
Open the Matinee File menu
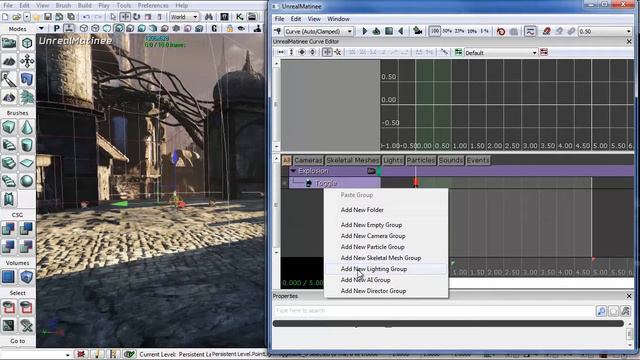pyautogui.click(x=279, y=19)
